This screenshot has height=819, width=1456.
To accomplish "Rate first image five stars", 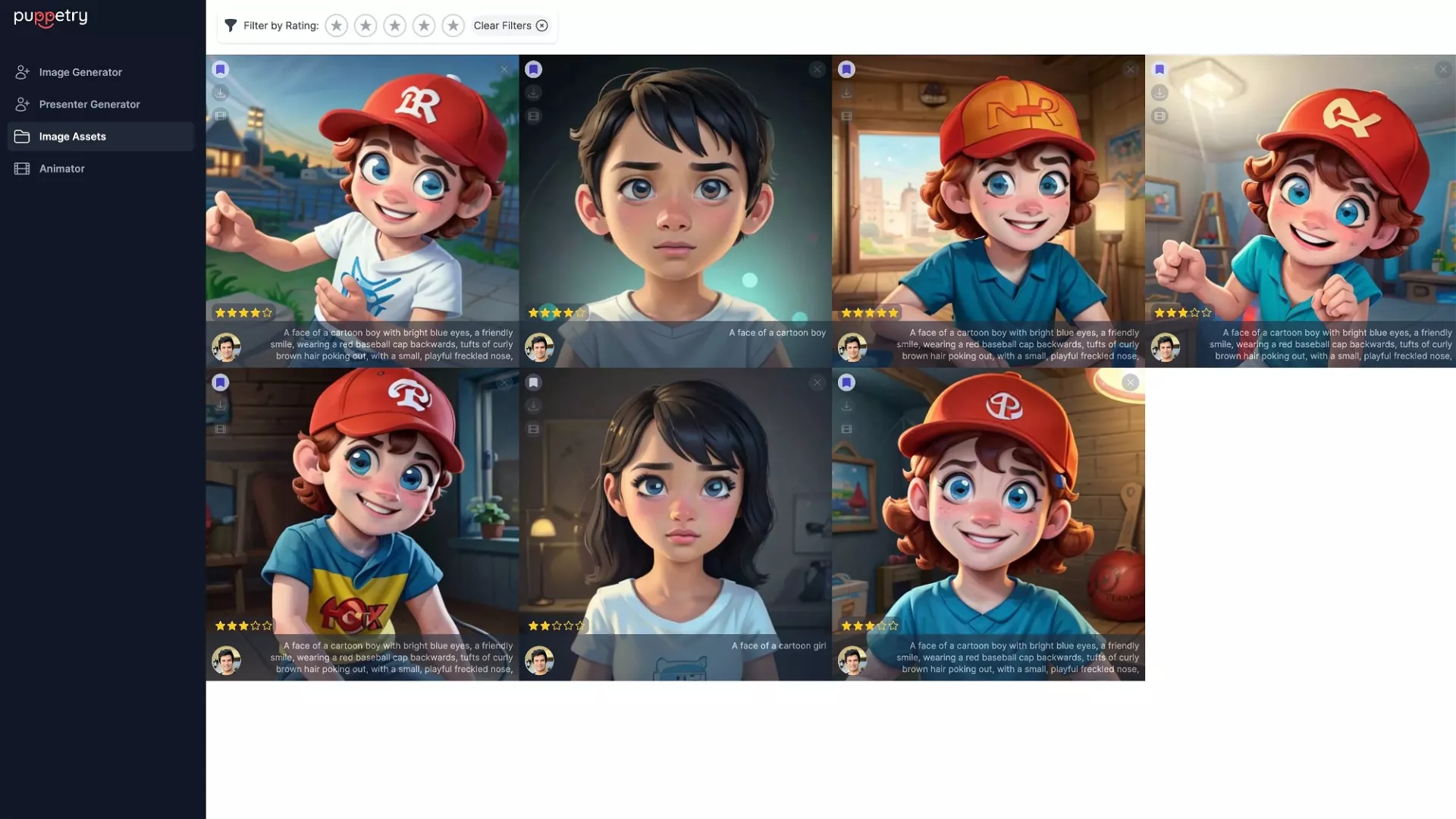I will coord(267,312).
